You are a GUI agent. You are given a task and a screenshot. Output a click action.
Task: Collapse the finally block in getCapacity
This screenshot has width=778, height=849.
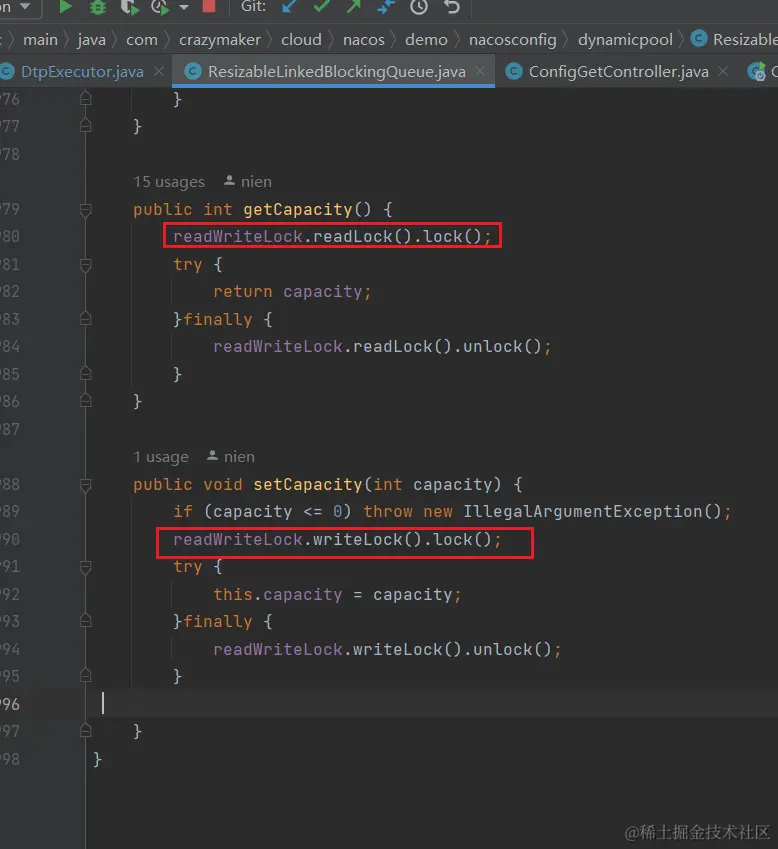tap(85, 319)
